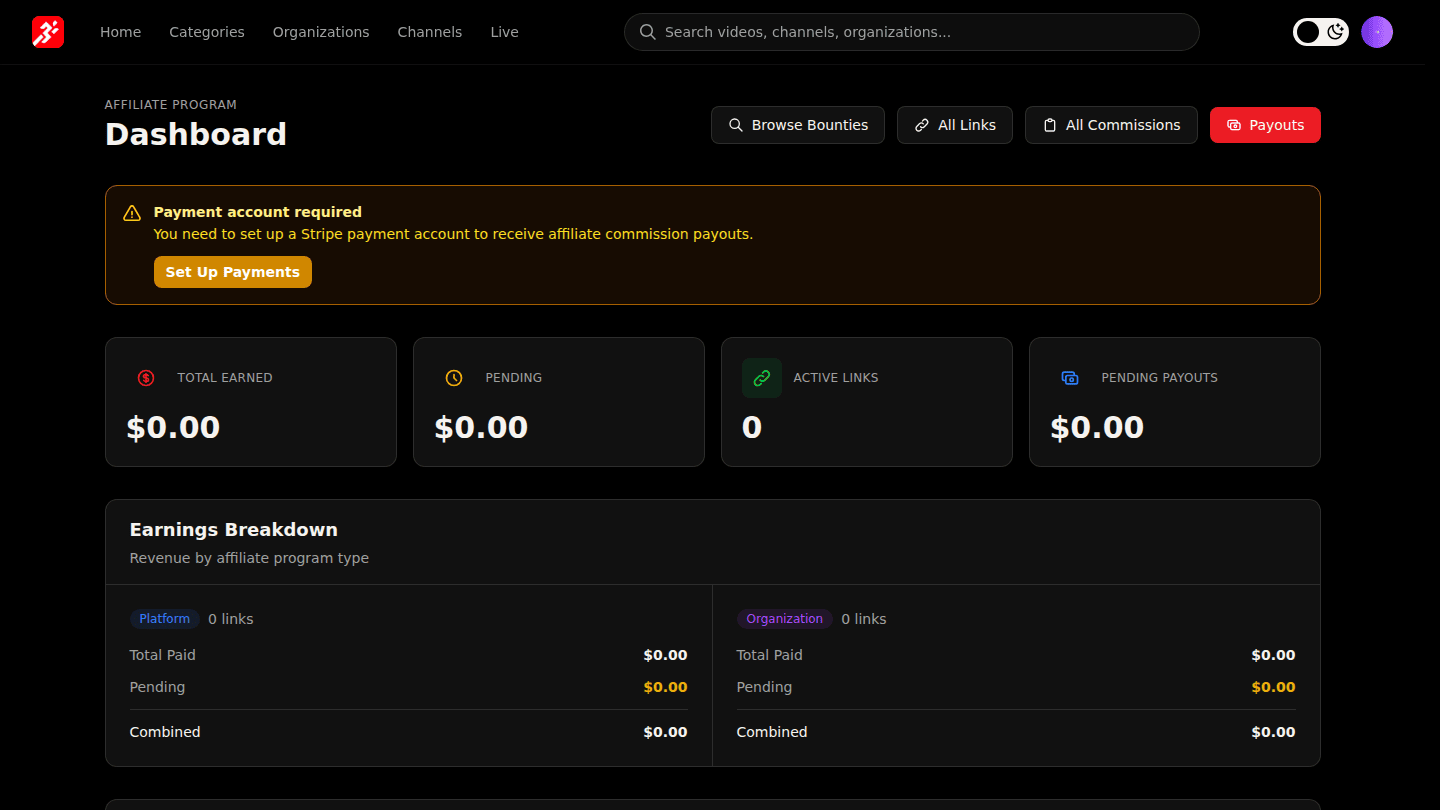Click the Set Up Payments button
Screen dimensions: 1440x810
[x=233, y=272]
